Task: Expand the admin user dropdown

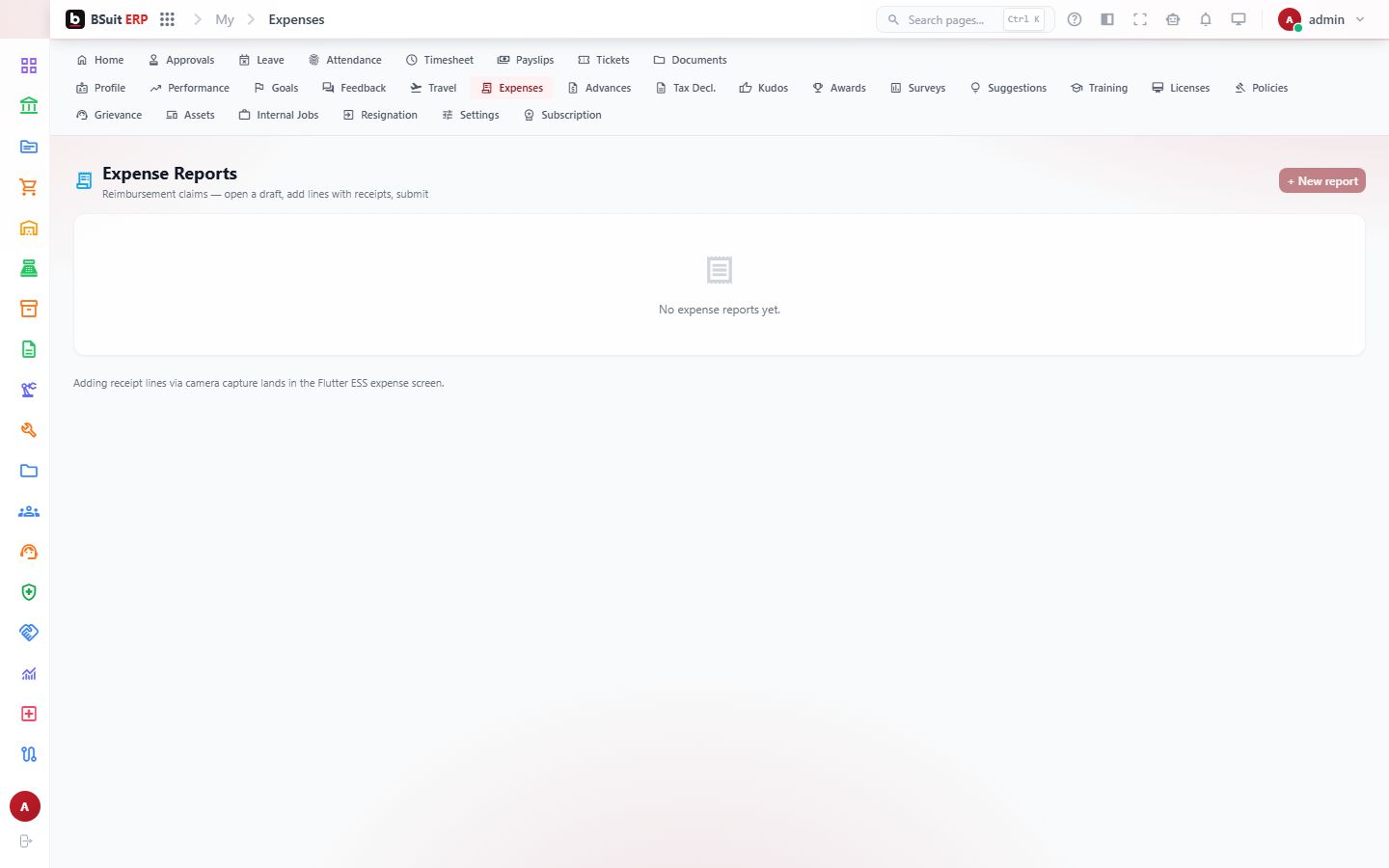Action: coord(1321,19)
